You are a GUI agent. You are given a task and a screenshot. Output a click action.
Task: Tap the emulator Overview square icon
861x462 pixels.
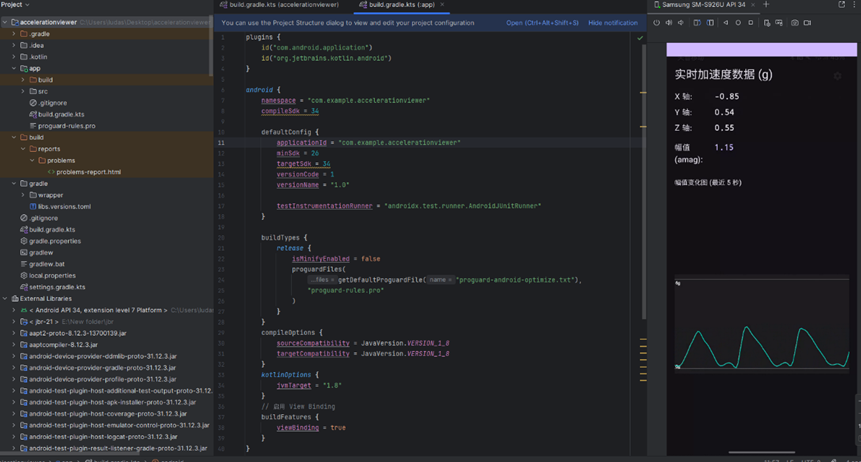click(751, 23)
